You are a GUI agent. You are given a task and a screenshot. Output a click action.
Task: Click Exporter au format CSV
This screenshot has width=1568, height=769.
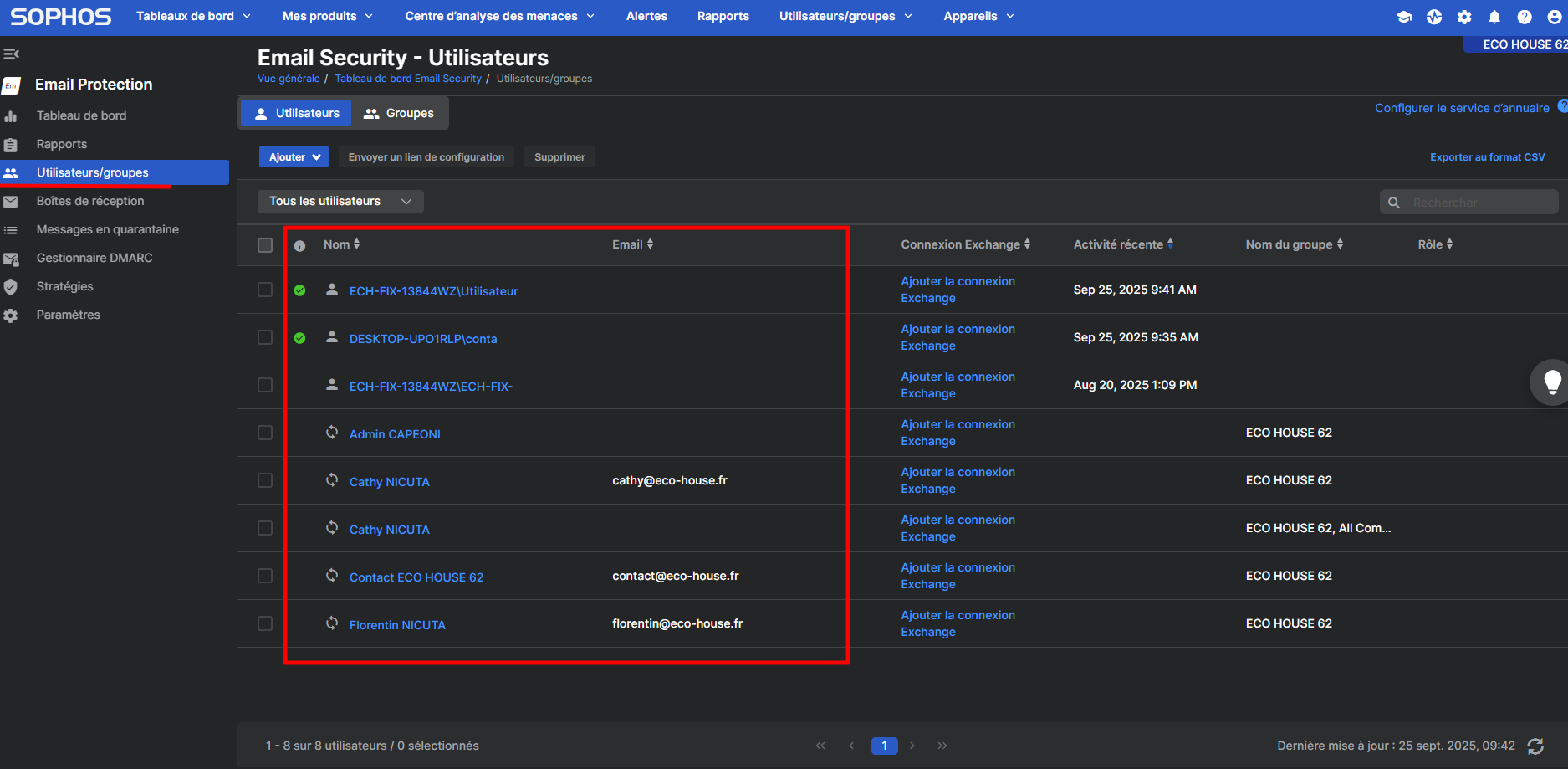click(1488, 157)
